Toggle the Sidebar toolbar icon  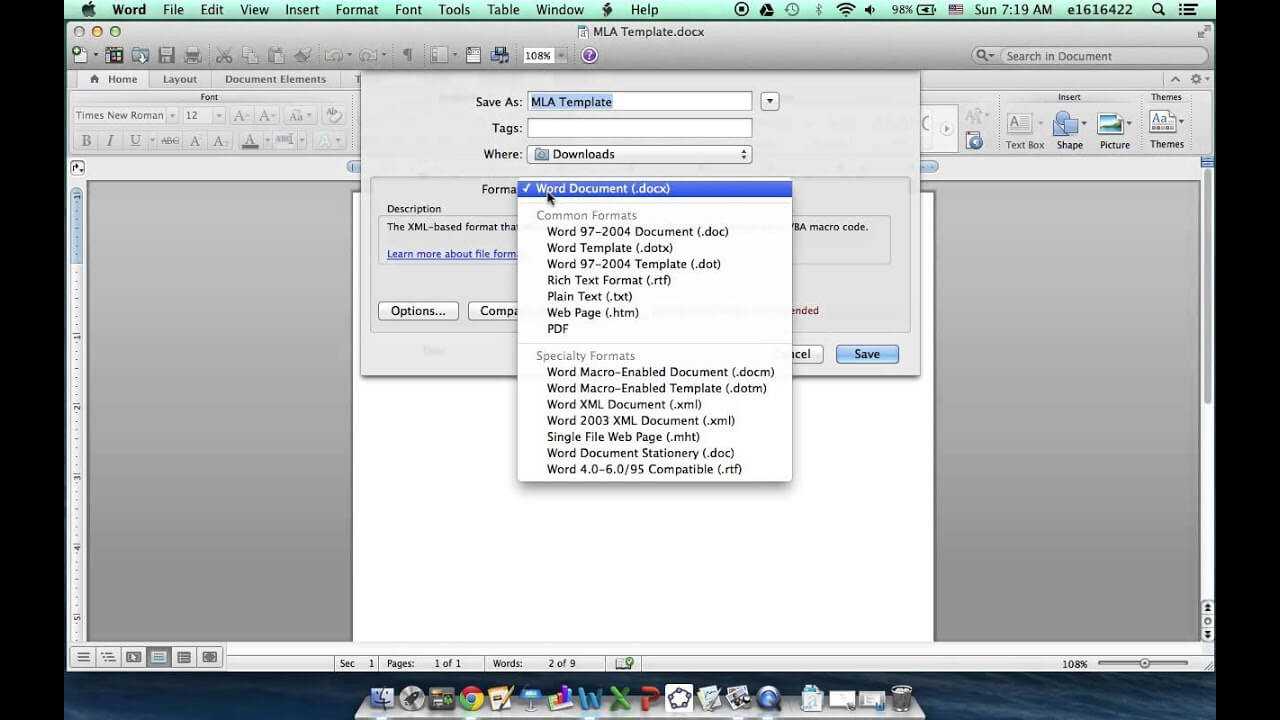pos(438,55)
